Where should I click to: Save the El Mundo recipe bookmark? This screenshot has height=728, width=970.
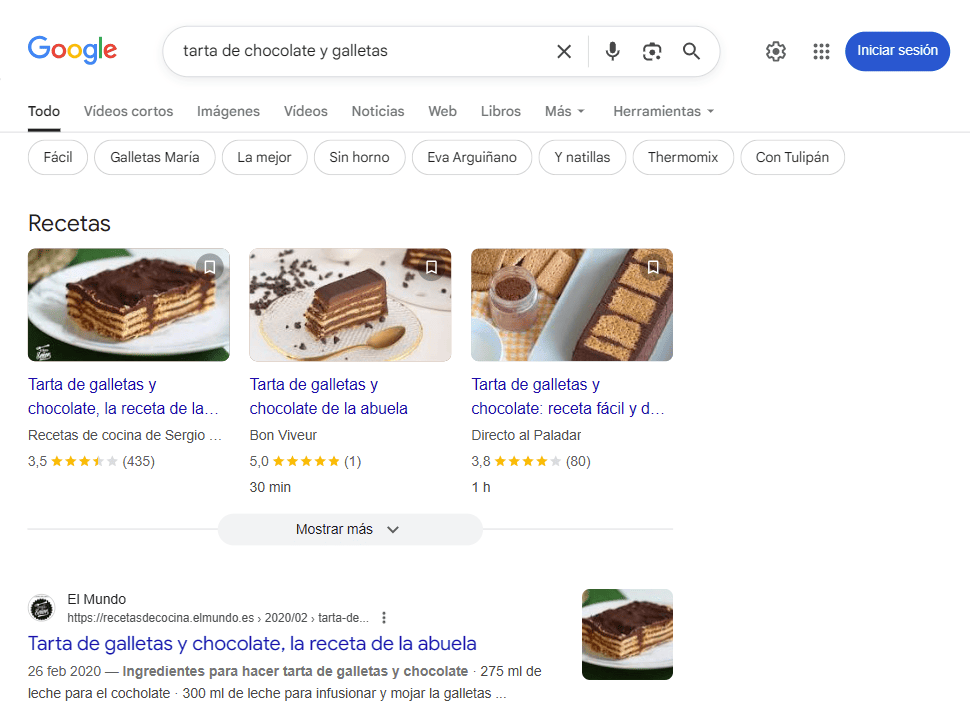pos(209,267)
